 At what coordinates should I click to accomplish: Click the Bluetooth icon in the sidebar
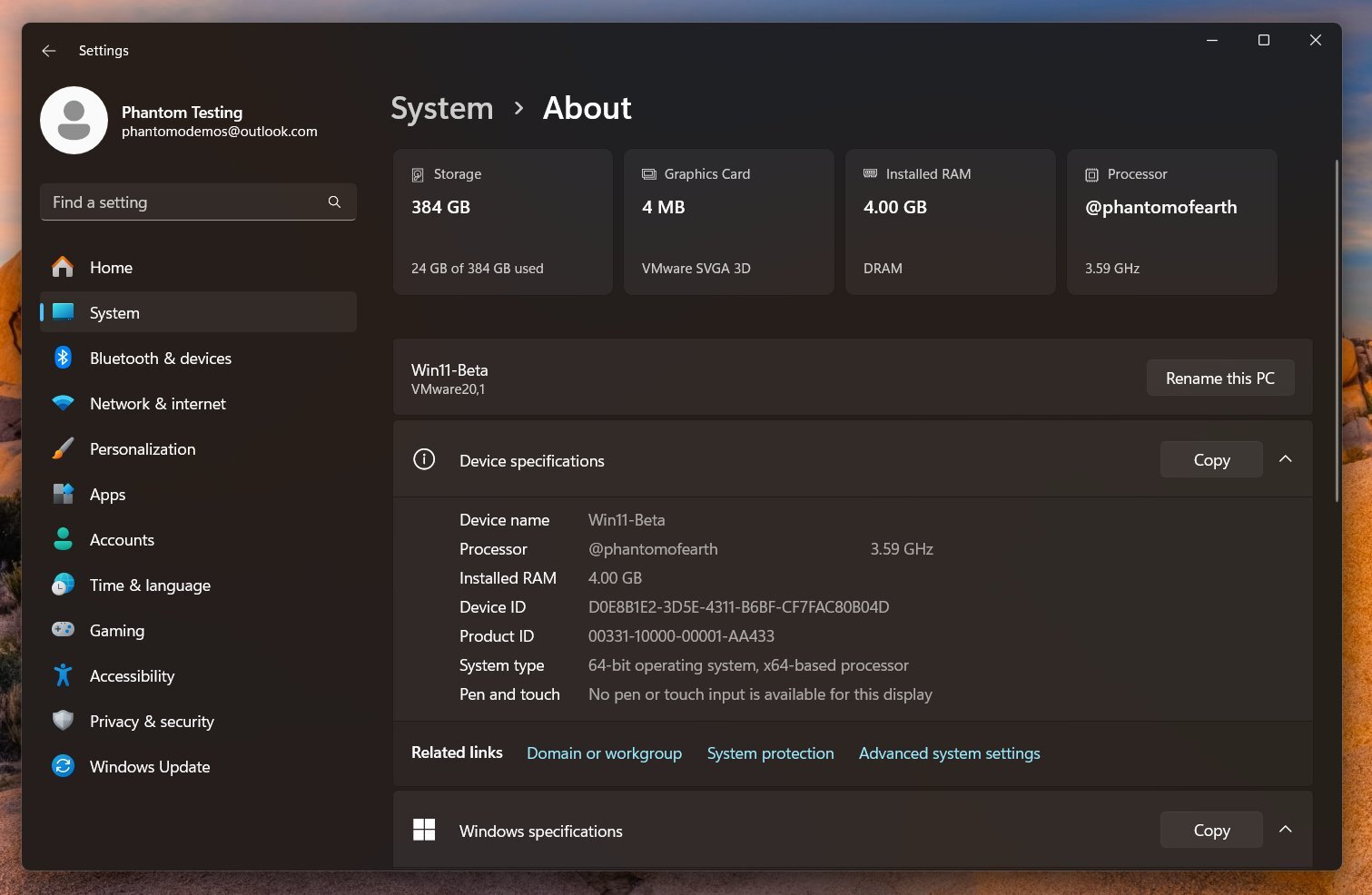coord(62,358)
